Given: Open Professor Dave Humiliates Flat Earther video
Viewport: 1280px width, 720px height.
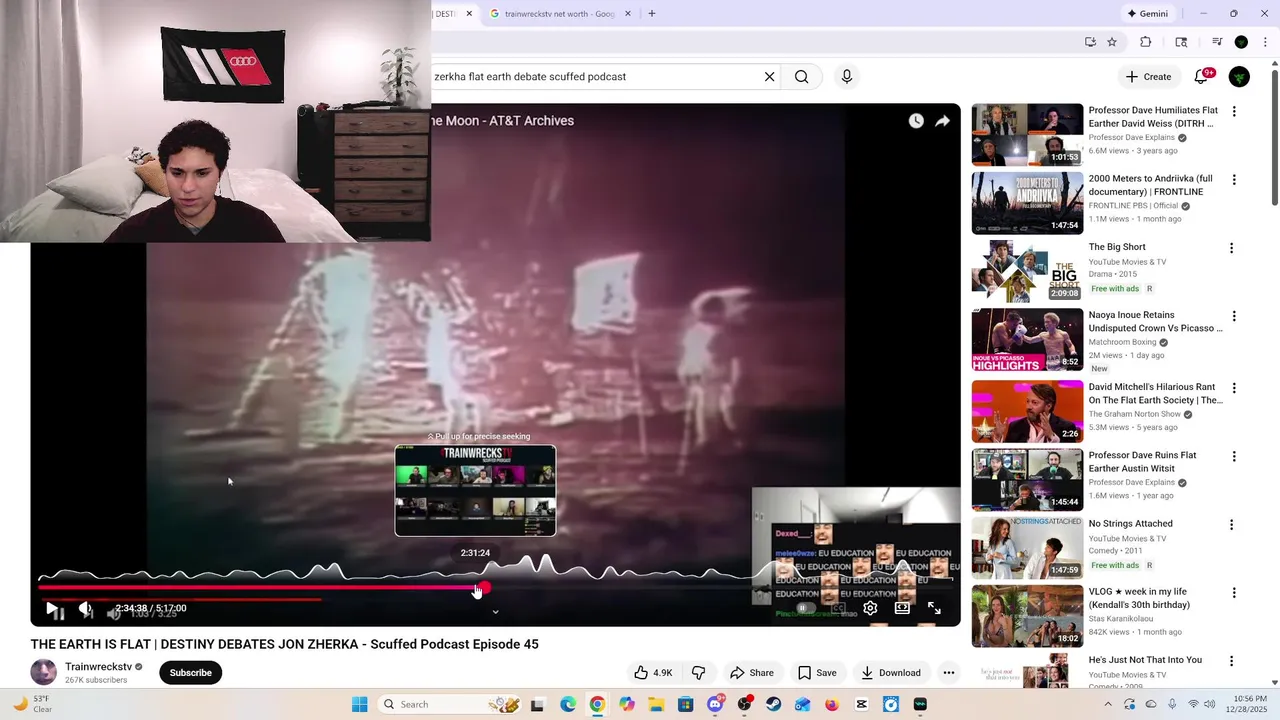Looking at the screenshot, I should pos(1153,117).
